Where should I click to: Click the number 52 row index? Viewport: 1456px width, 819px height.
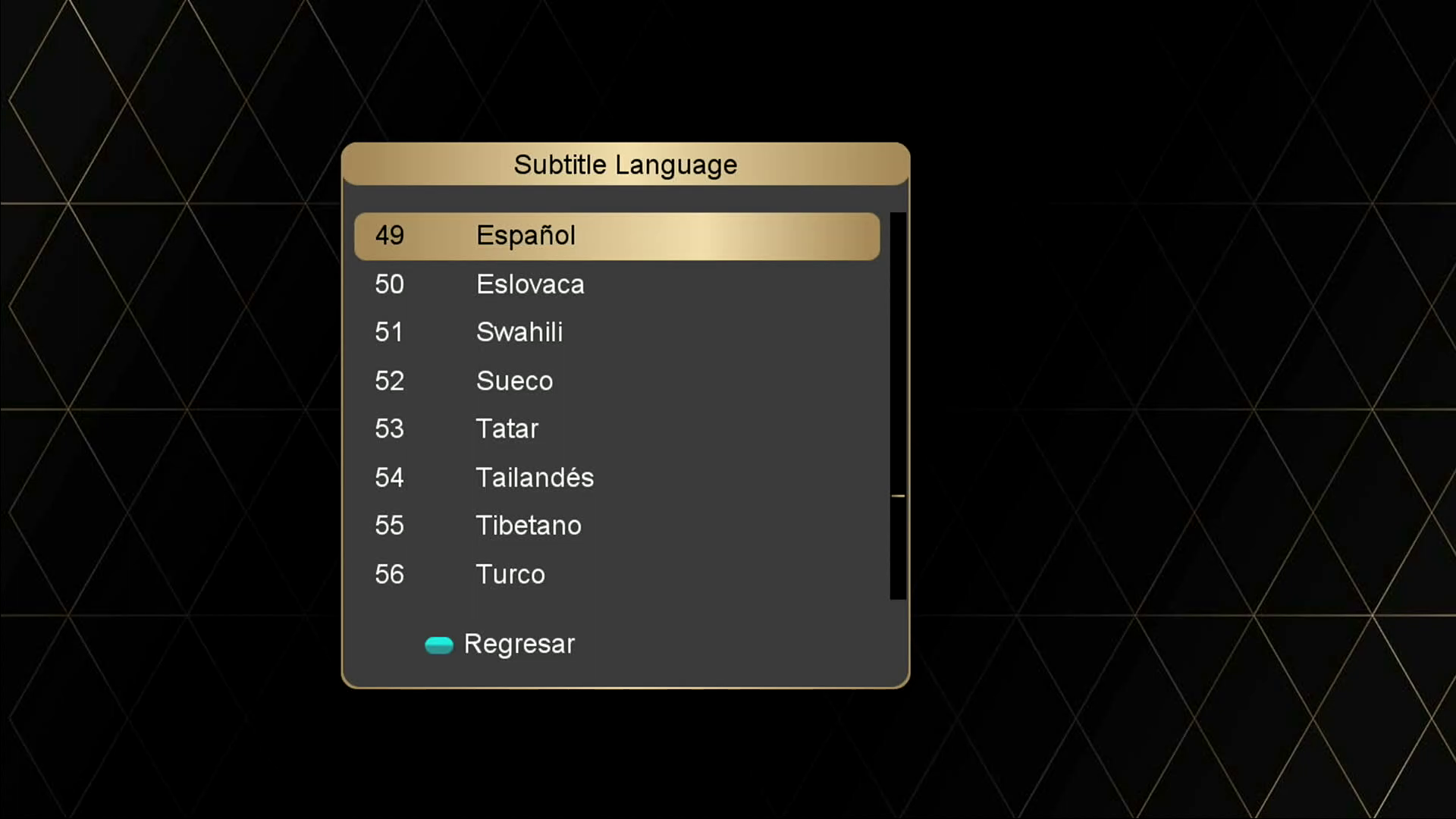390,381
